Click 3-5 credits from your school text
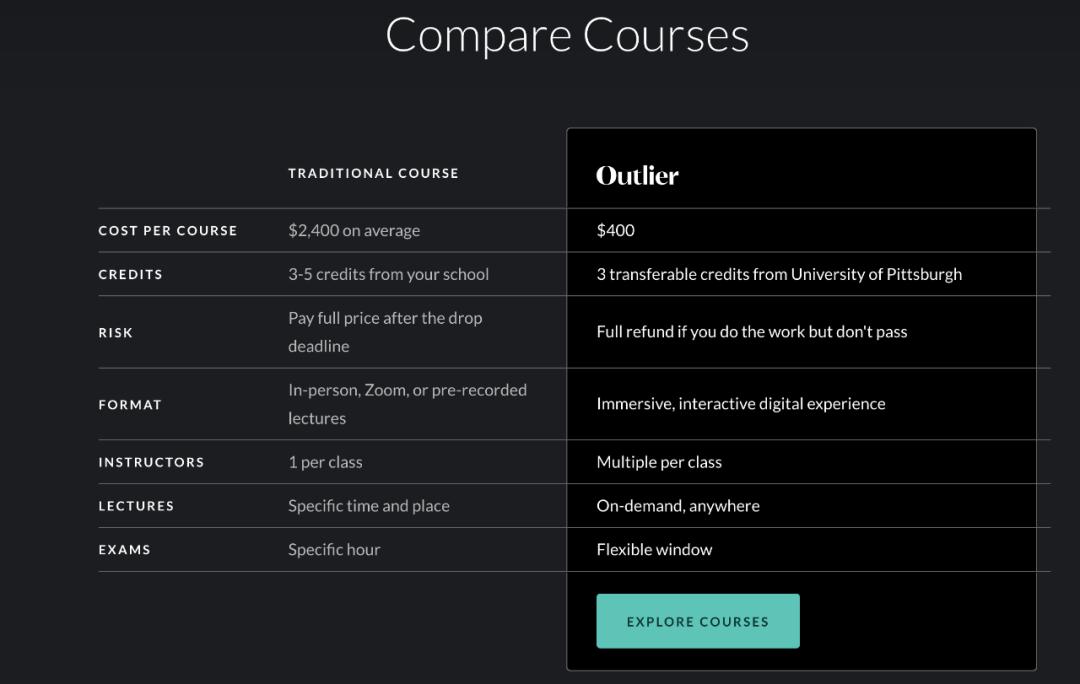1080x684 pixels. pos(388,274)
